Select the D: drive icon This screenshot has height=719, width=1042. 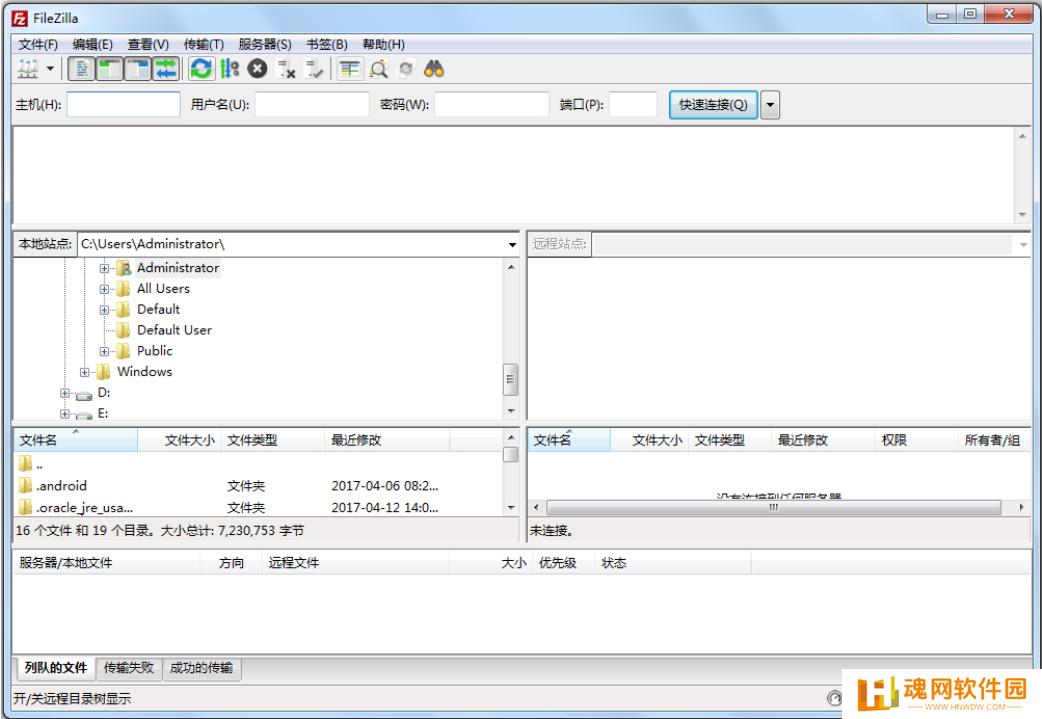pyautogui.click(x=84, y=395)
